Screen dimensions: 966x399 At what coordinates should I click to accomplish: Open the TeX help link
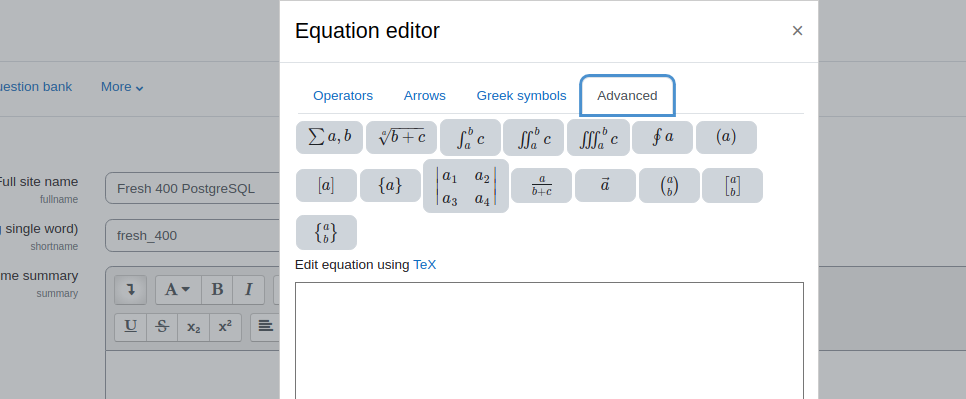click(424, 265)
